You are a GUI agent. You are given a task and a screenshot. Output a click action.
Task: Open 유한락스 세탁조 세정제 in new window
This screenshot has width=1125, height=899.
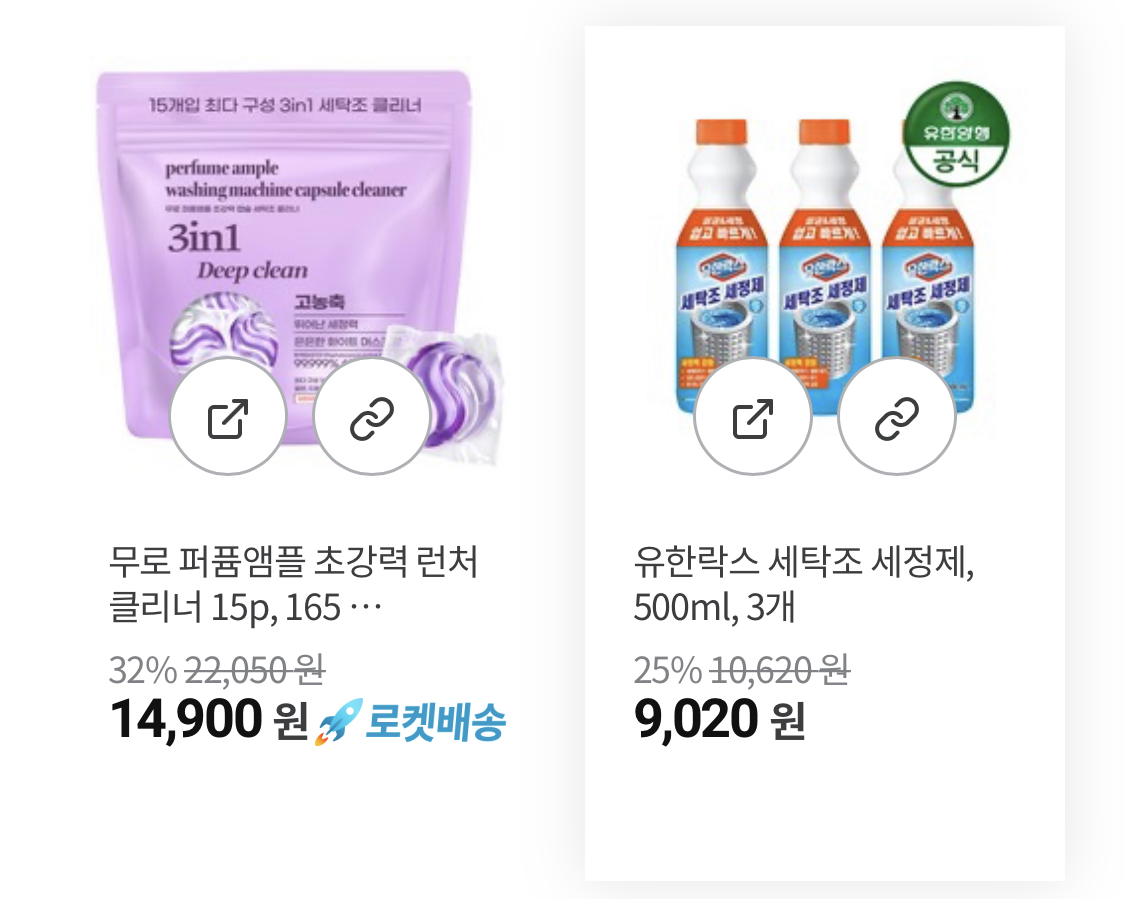click(753, 416)
